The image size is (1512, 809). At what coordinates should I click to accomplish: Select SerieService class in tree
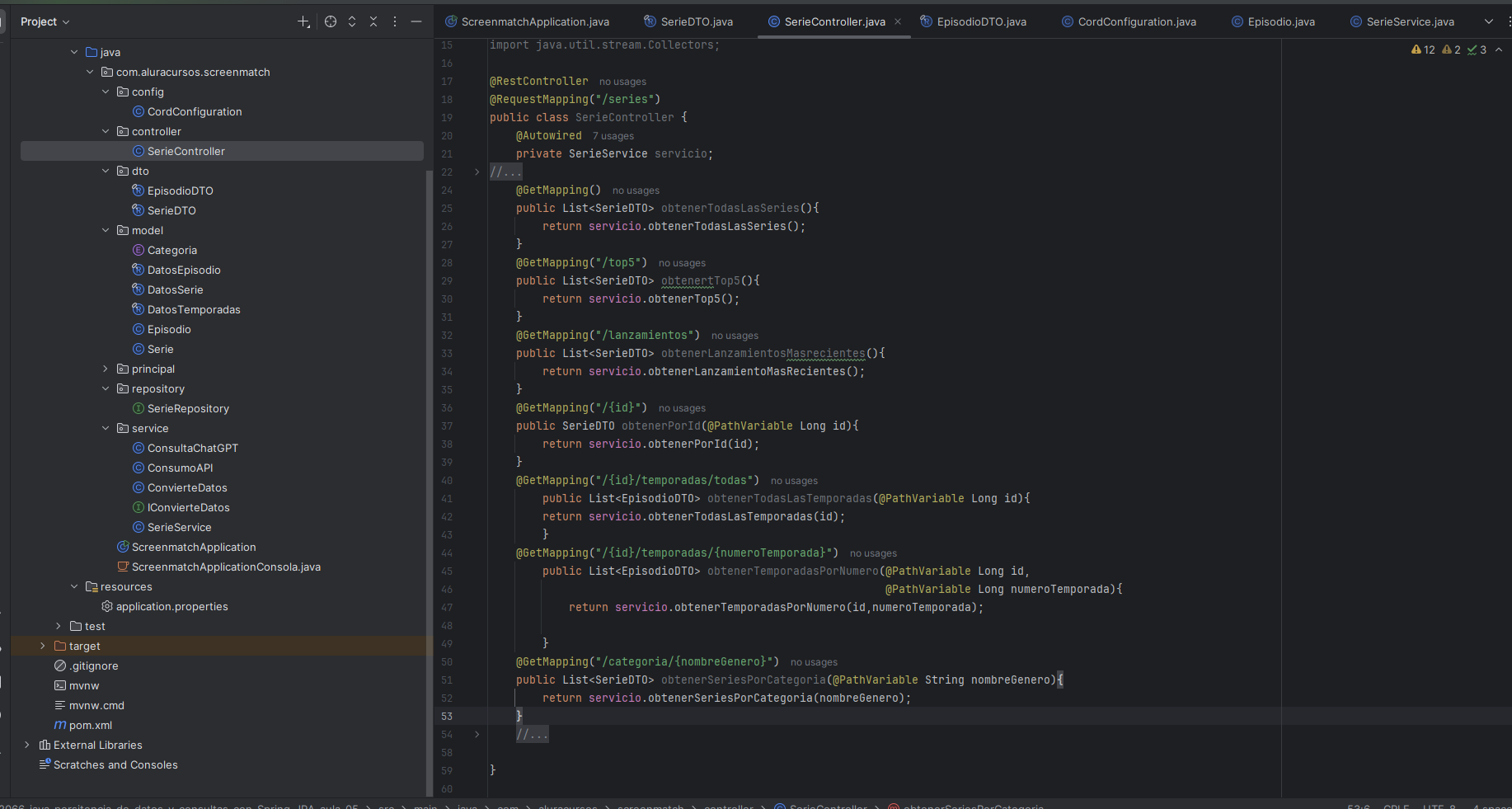coord(179,527)
